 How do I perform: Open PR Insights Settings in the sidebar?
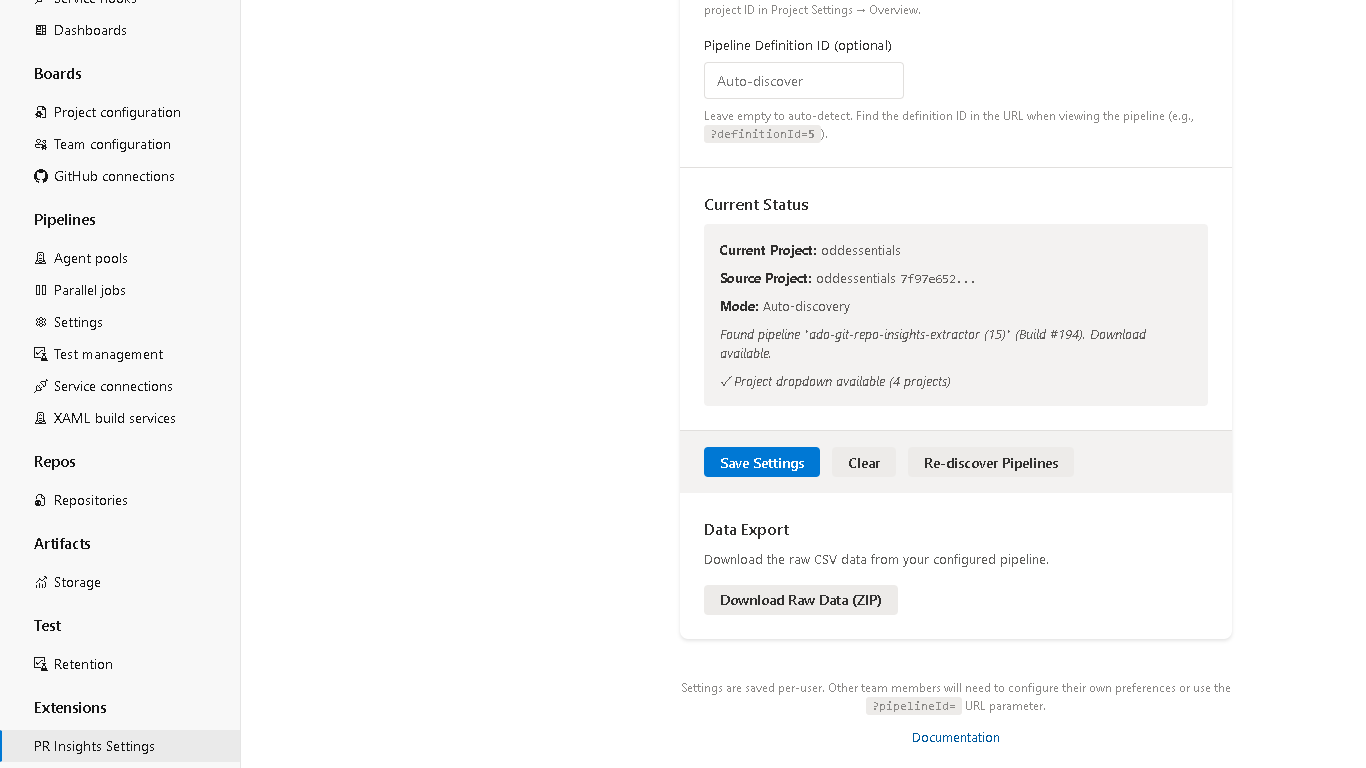[120, 746]
